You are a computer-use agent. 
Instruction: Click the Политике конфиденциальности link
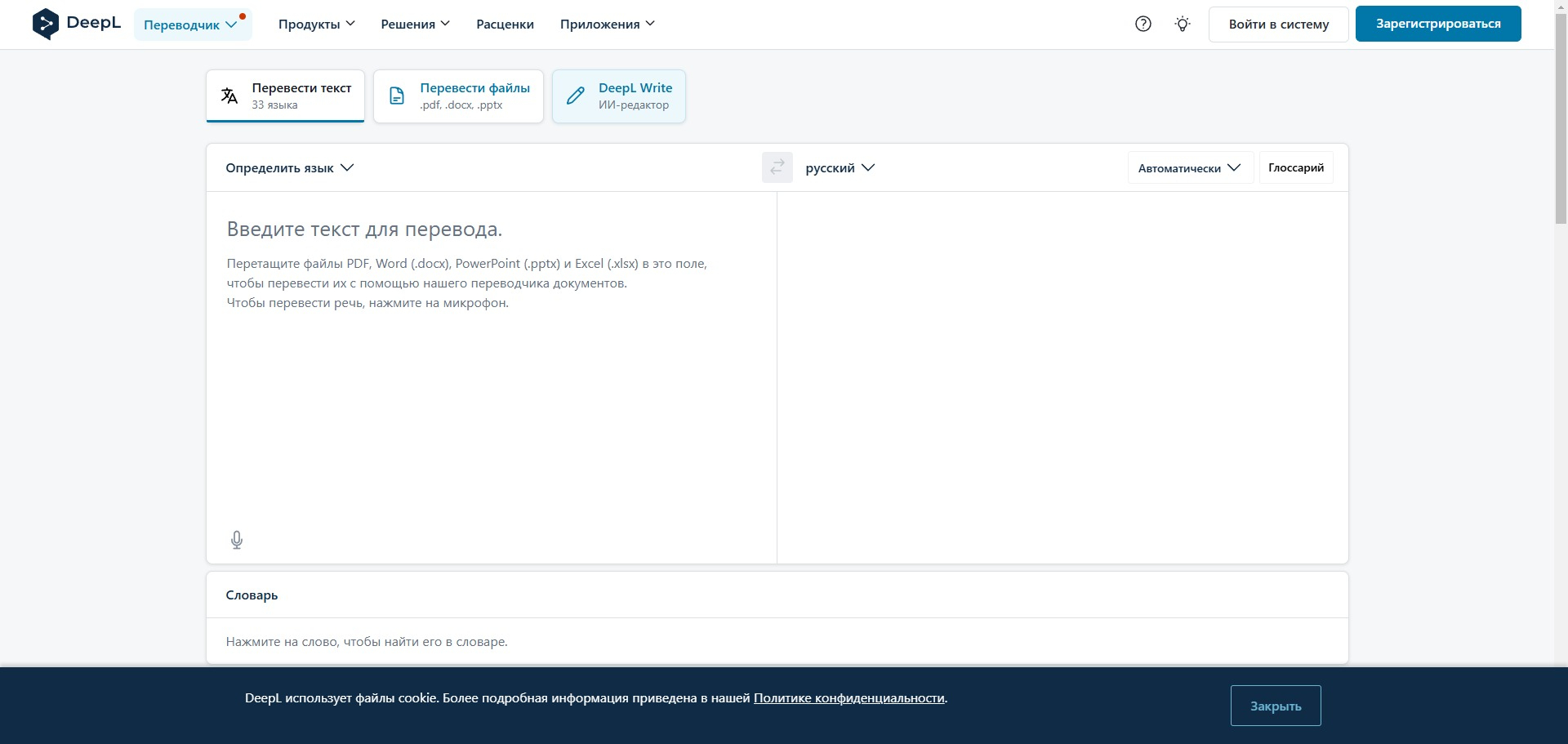tap(849, 698)
